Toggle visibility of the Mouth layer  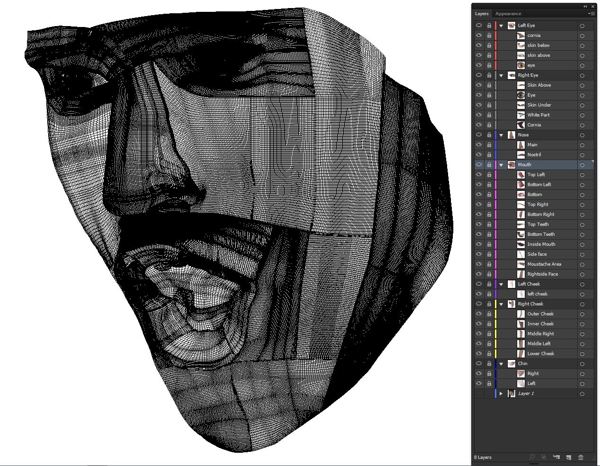(479, 165)
